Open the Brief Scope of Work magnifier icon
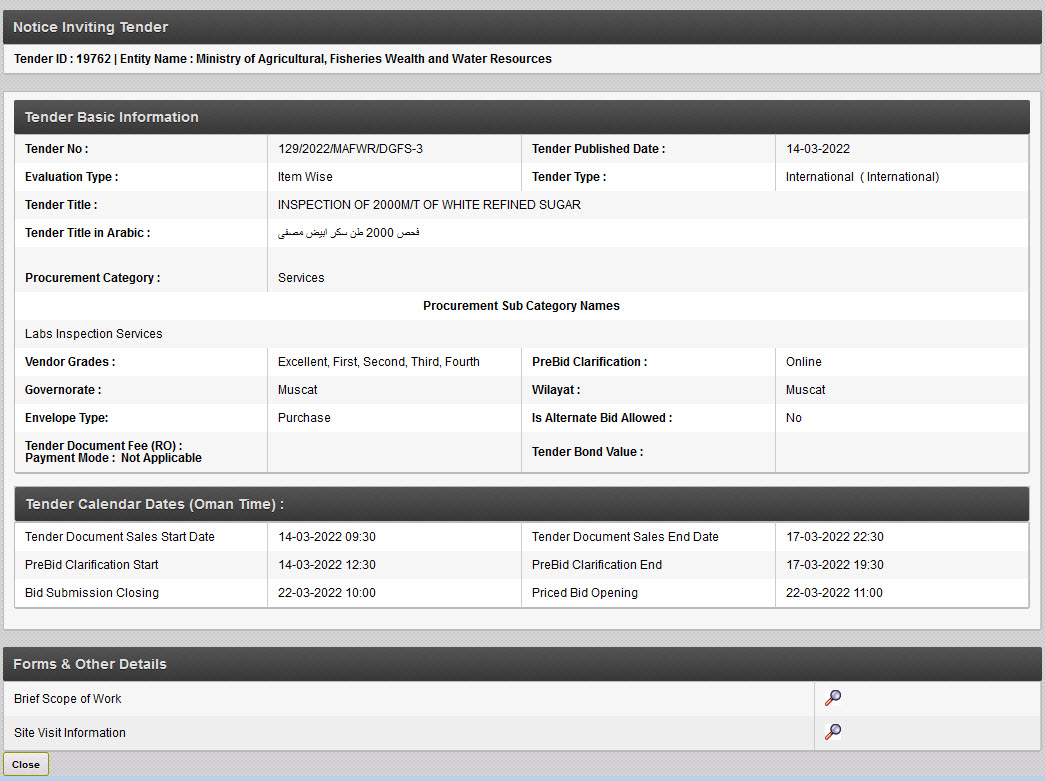The image size is (1045, 781). (x=832, y=698)
